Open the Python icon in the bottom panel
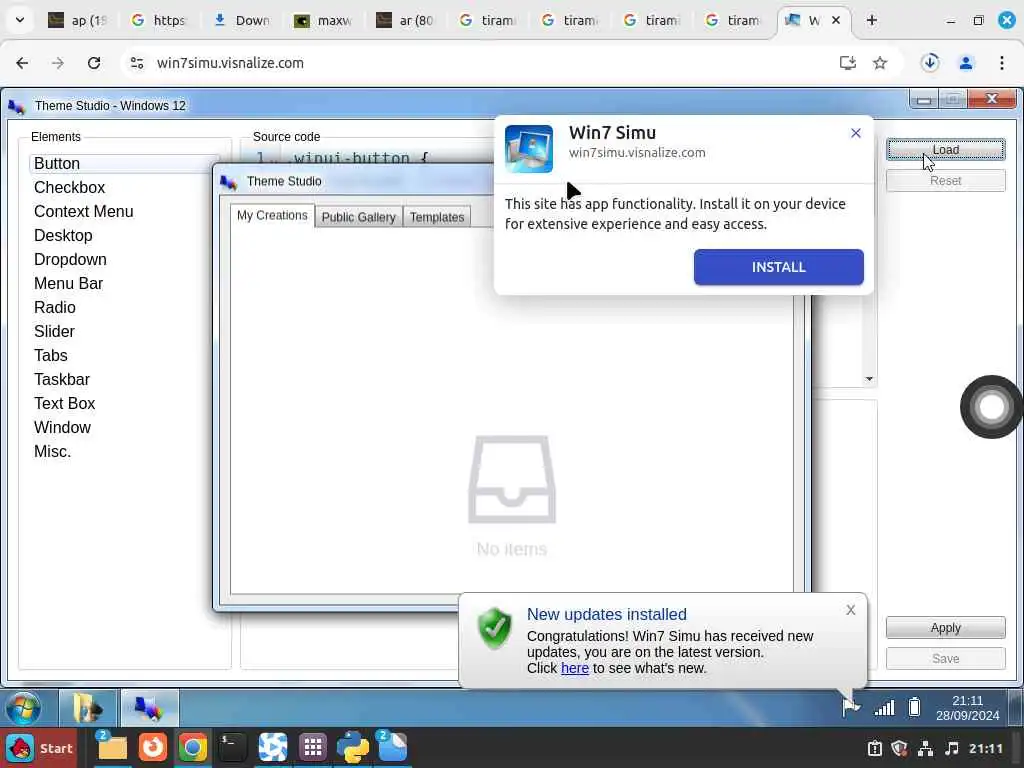The height and width of the screenshot is (768, 1024). (353, 748)
